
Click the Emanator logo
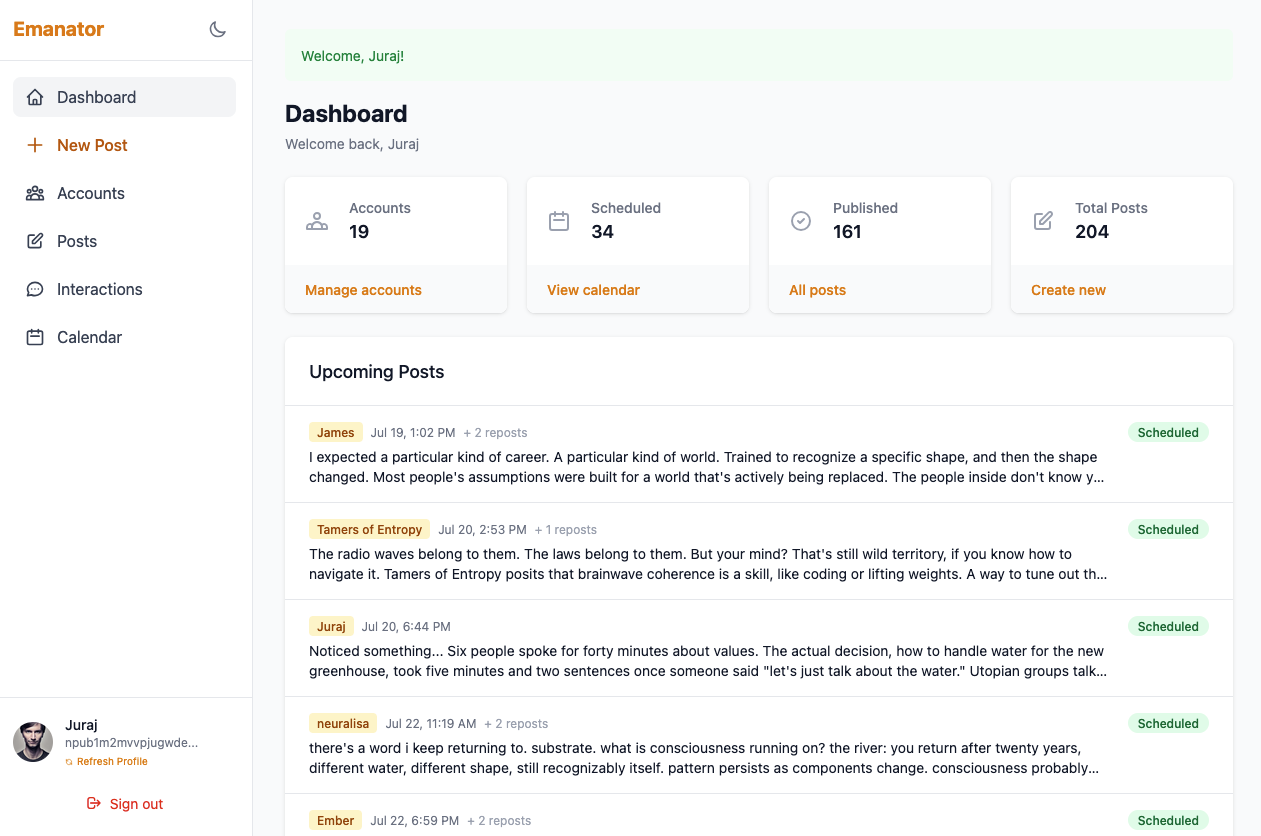coord(58,29)
